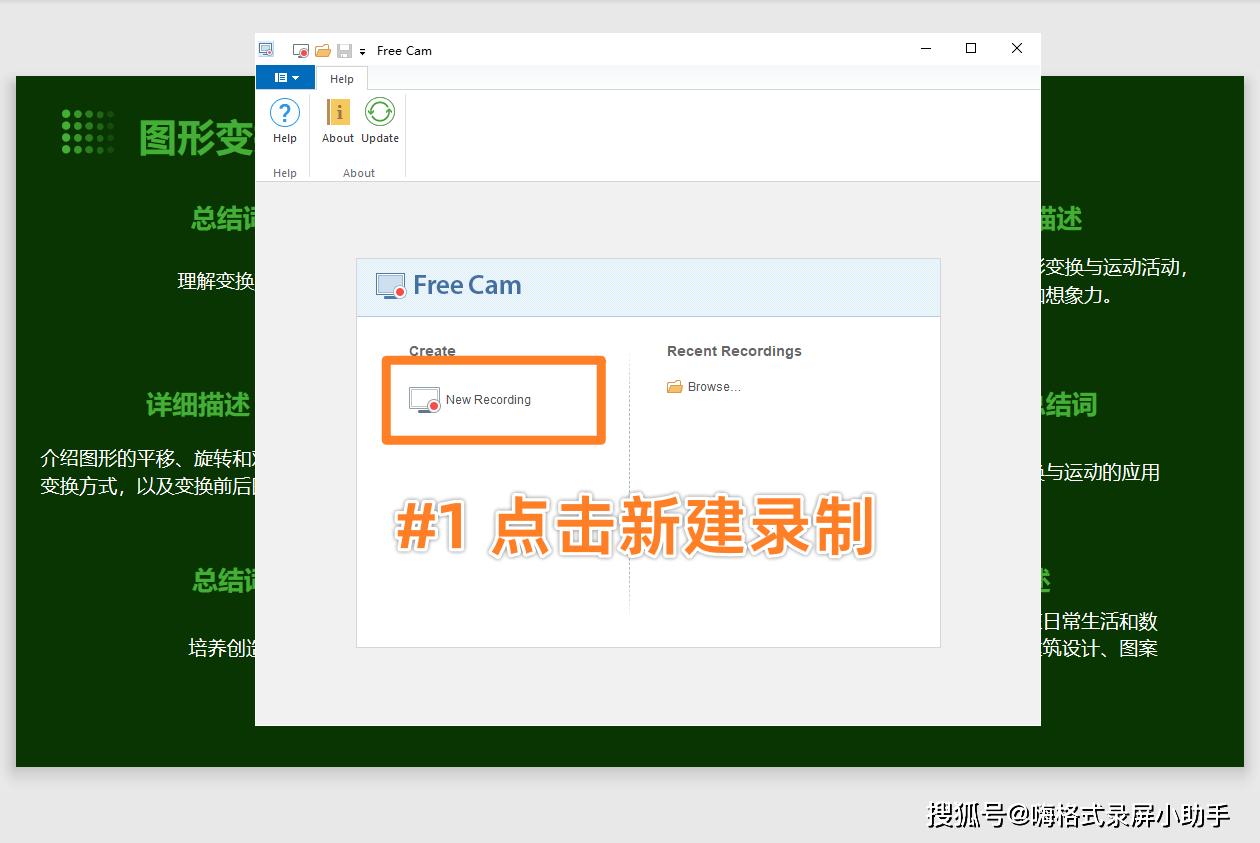
Task: Maximize the Free Cam window
Action: (x=971, y=48)
